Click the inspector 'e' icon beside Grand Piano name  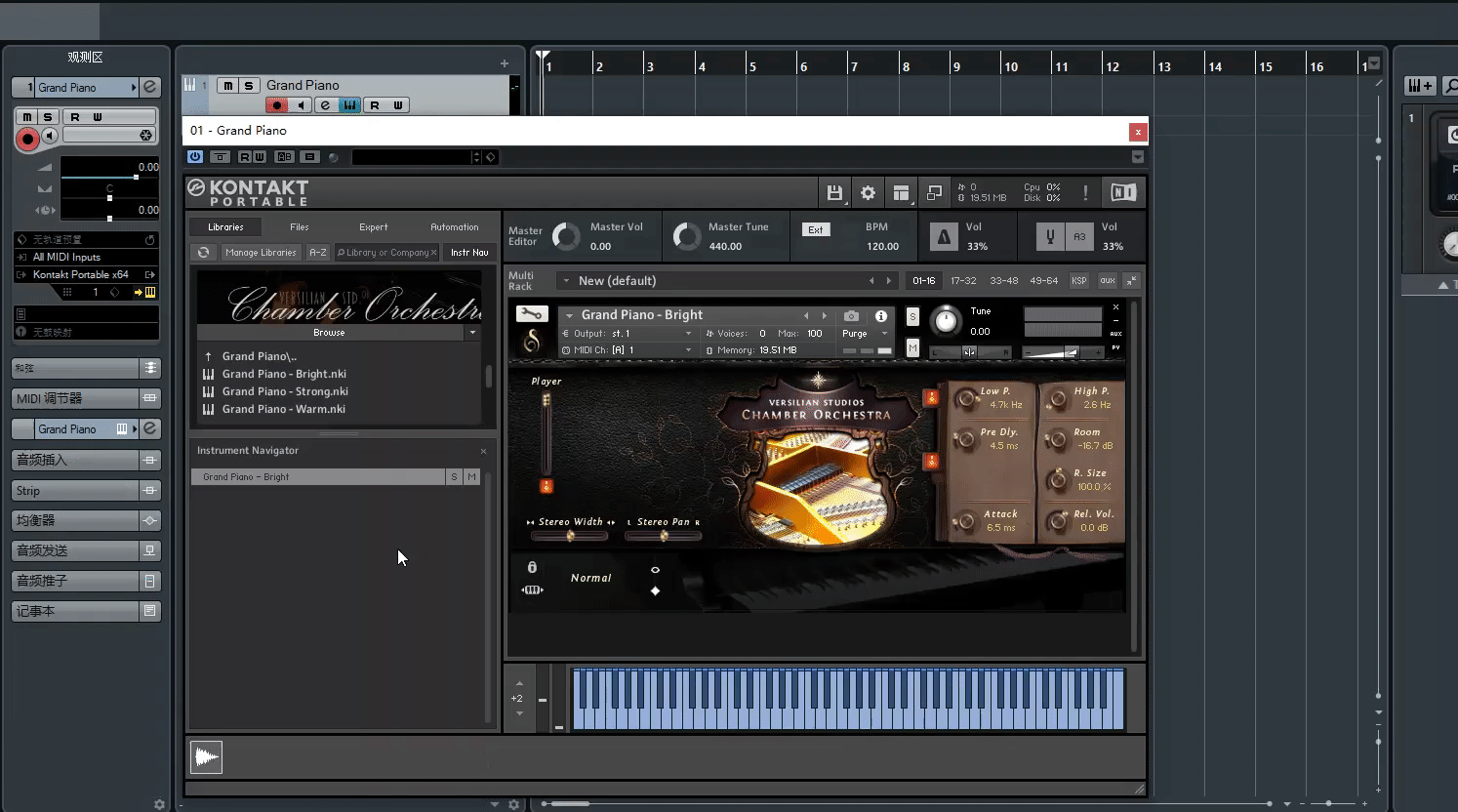pyautogui.click(x=150, y=87)
